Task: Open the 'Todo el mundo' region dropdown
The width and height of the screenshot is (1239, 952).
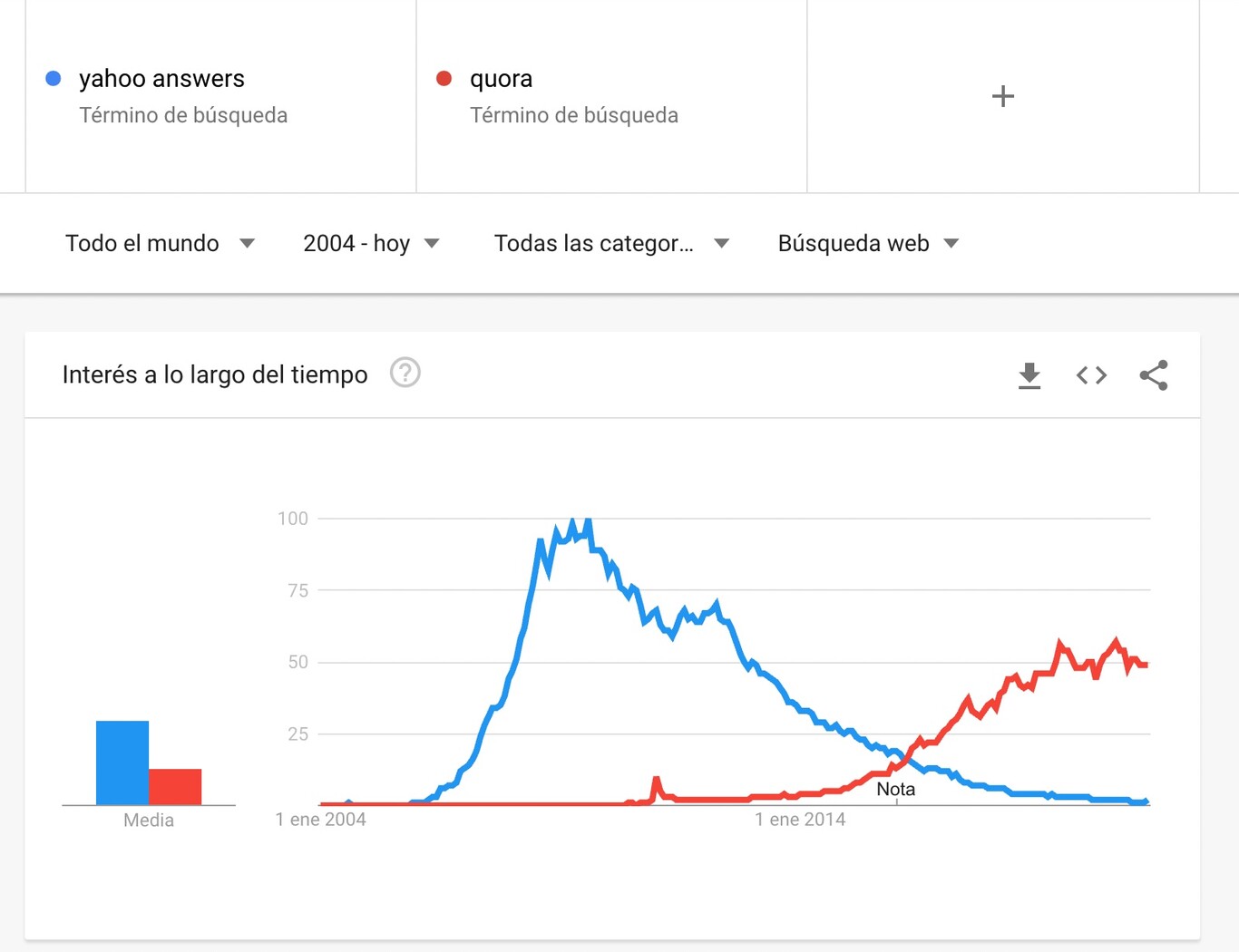Action: (x=160, y=243)
